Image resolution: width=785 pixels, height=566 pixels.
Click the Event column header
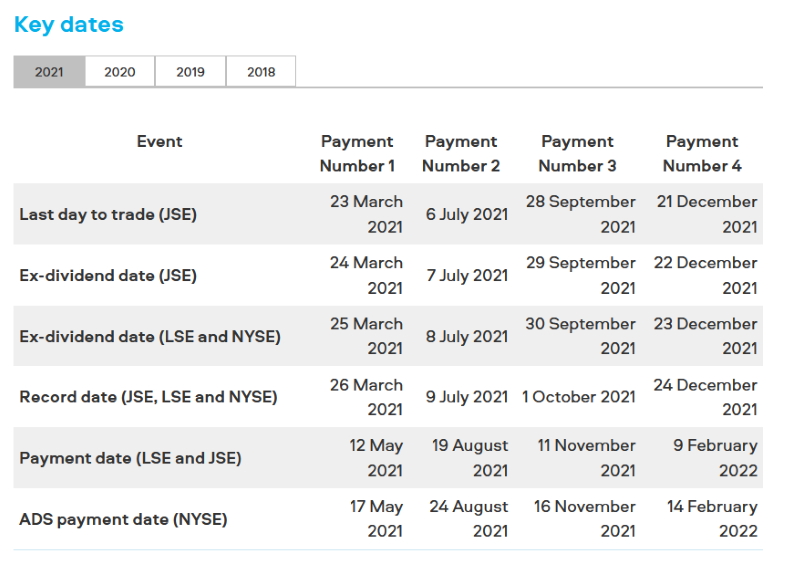[x=160, y=142]
